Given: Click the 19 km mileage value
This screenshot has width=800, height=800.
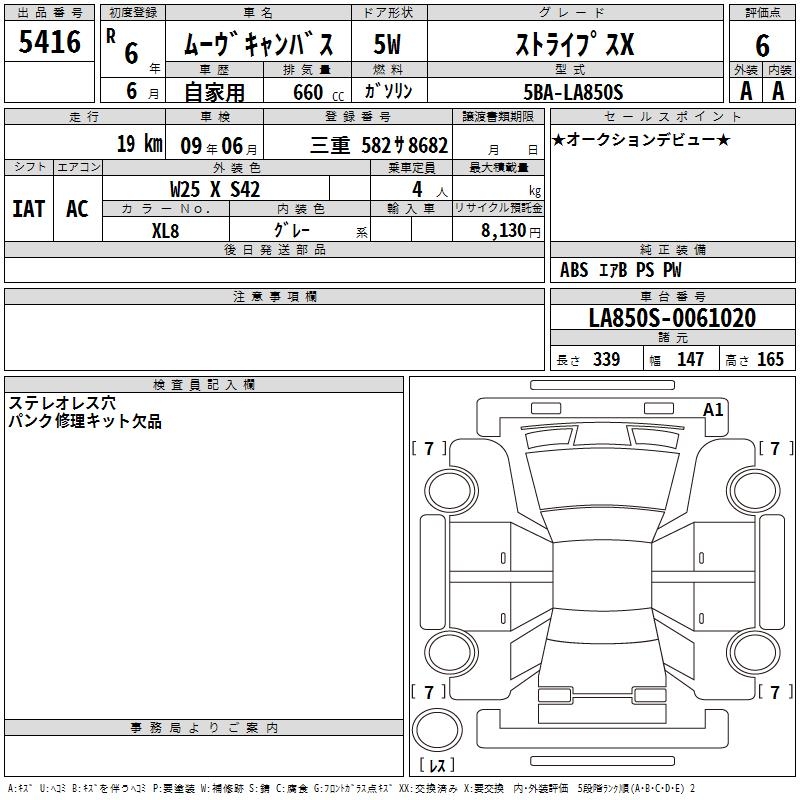Looking at the screenshot, I should [x=138, y=144].
